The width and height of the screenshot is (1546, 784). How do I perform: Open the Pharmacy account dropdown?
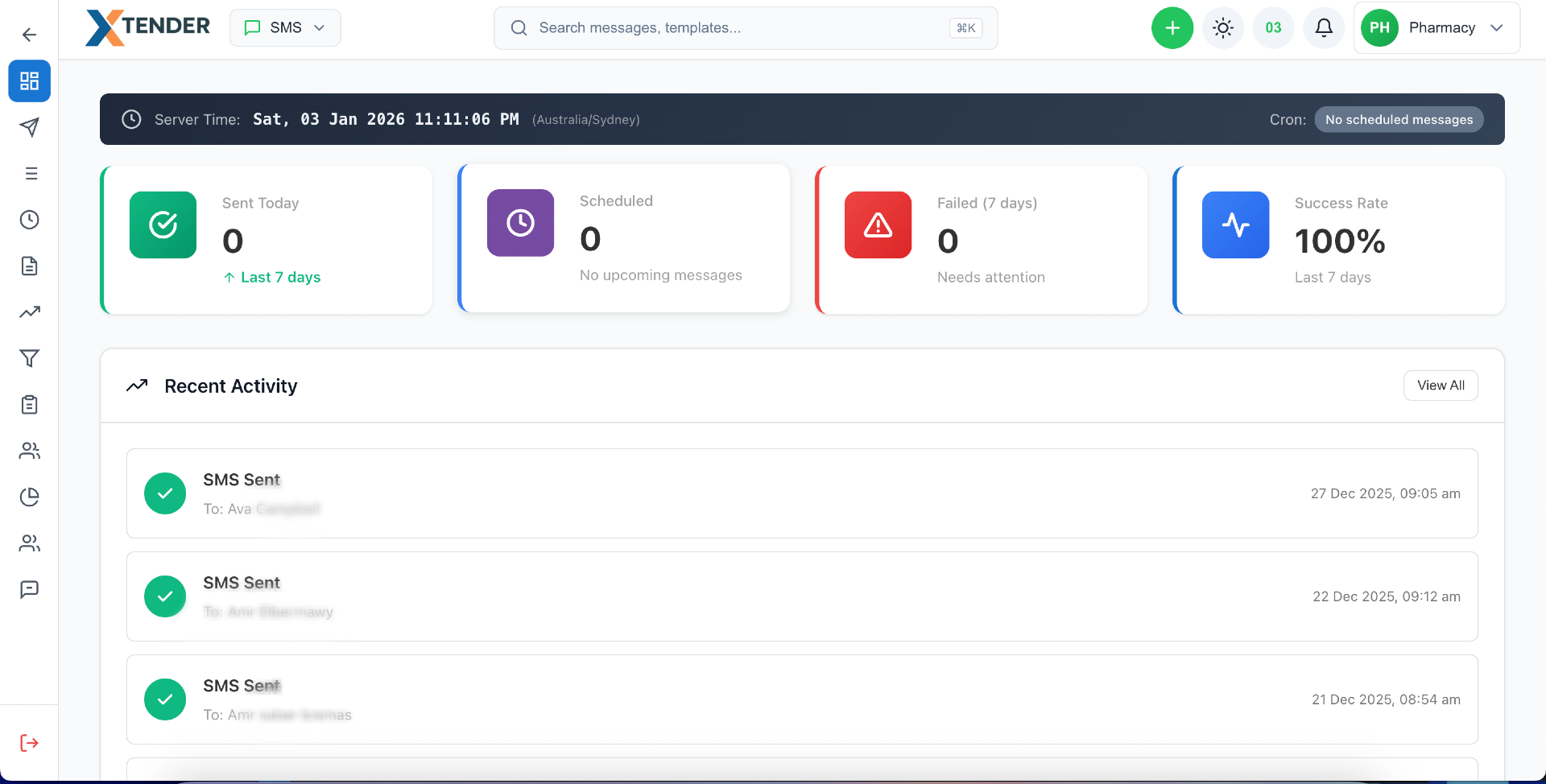tap(1436, 28)
